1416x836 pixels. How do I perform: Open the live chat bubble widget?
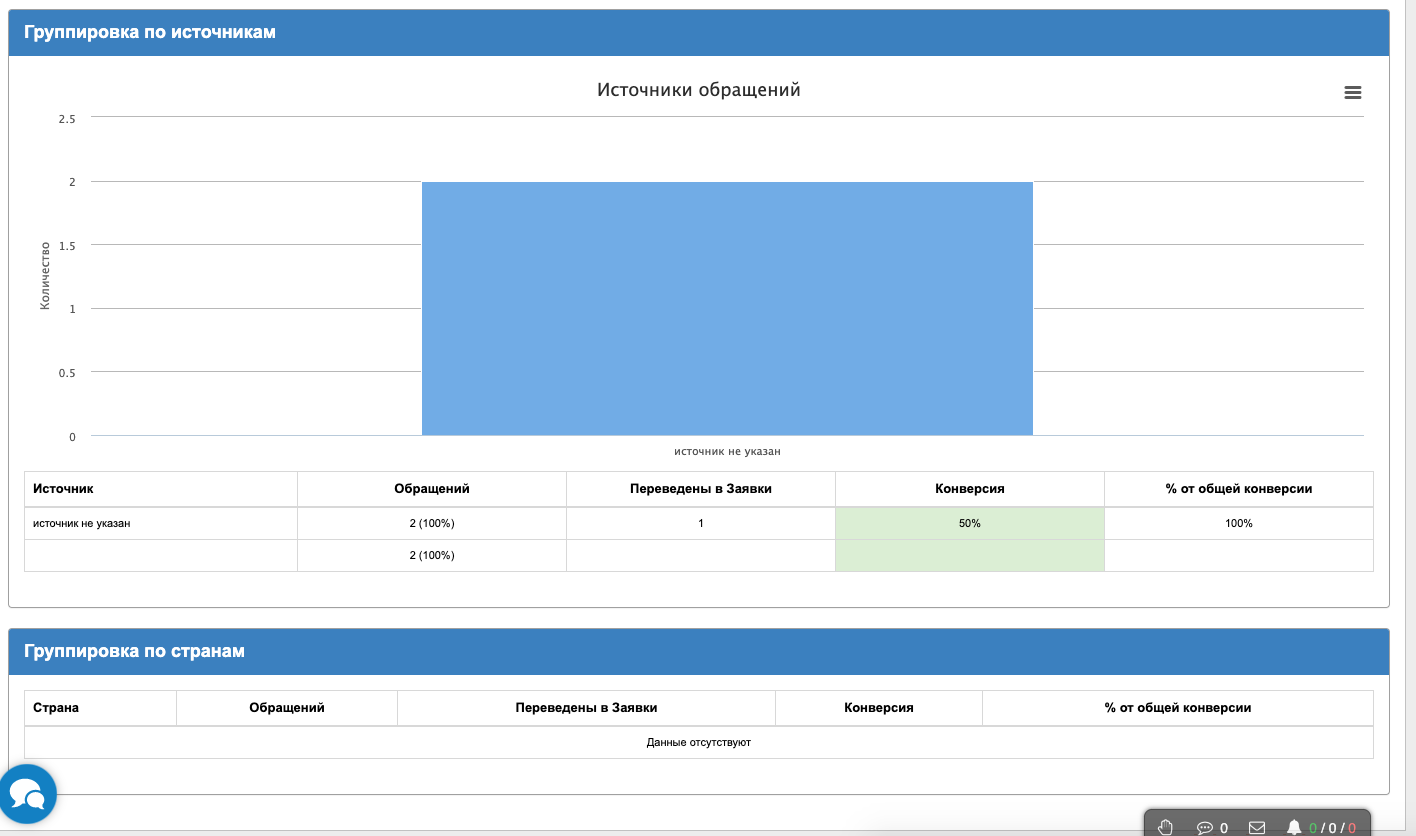click(28, 794)
